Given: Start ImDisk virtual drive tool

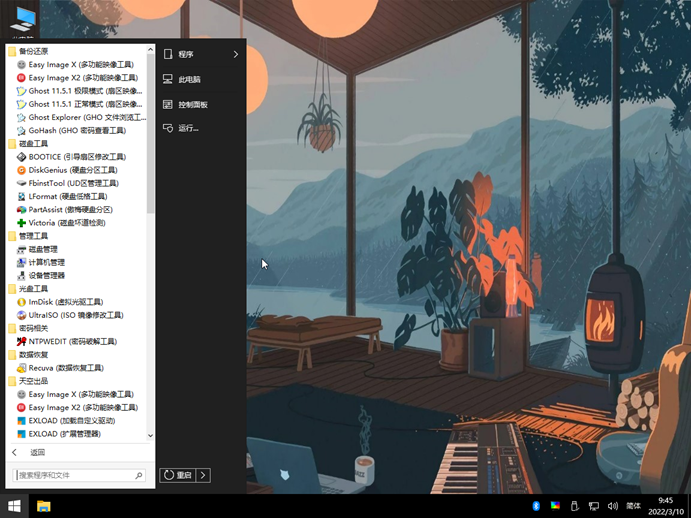Looking at the screenshot, I should (65, 302).
